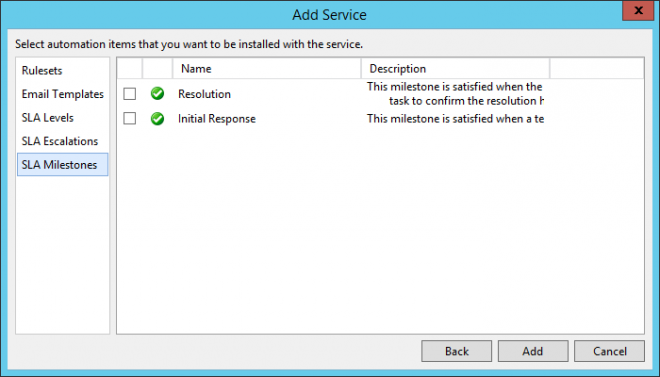
Task: Enable the Initial Response checkbox
Action: (x=130, y=118)
